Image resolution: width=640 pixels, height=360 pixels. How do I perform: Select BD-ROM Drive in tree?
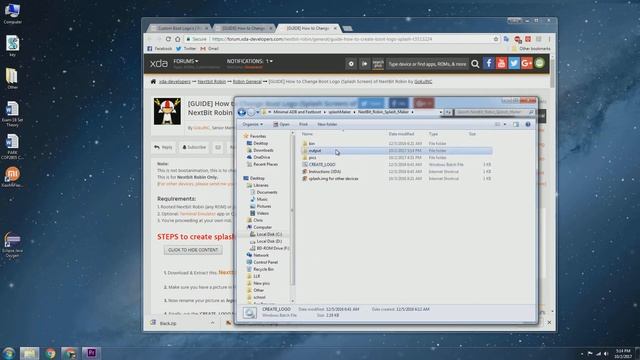click(x=273, y=248)
